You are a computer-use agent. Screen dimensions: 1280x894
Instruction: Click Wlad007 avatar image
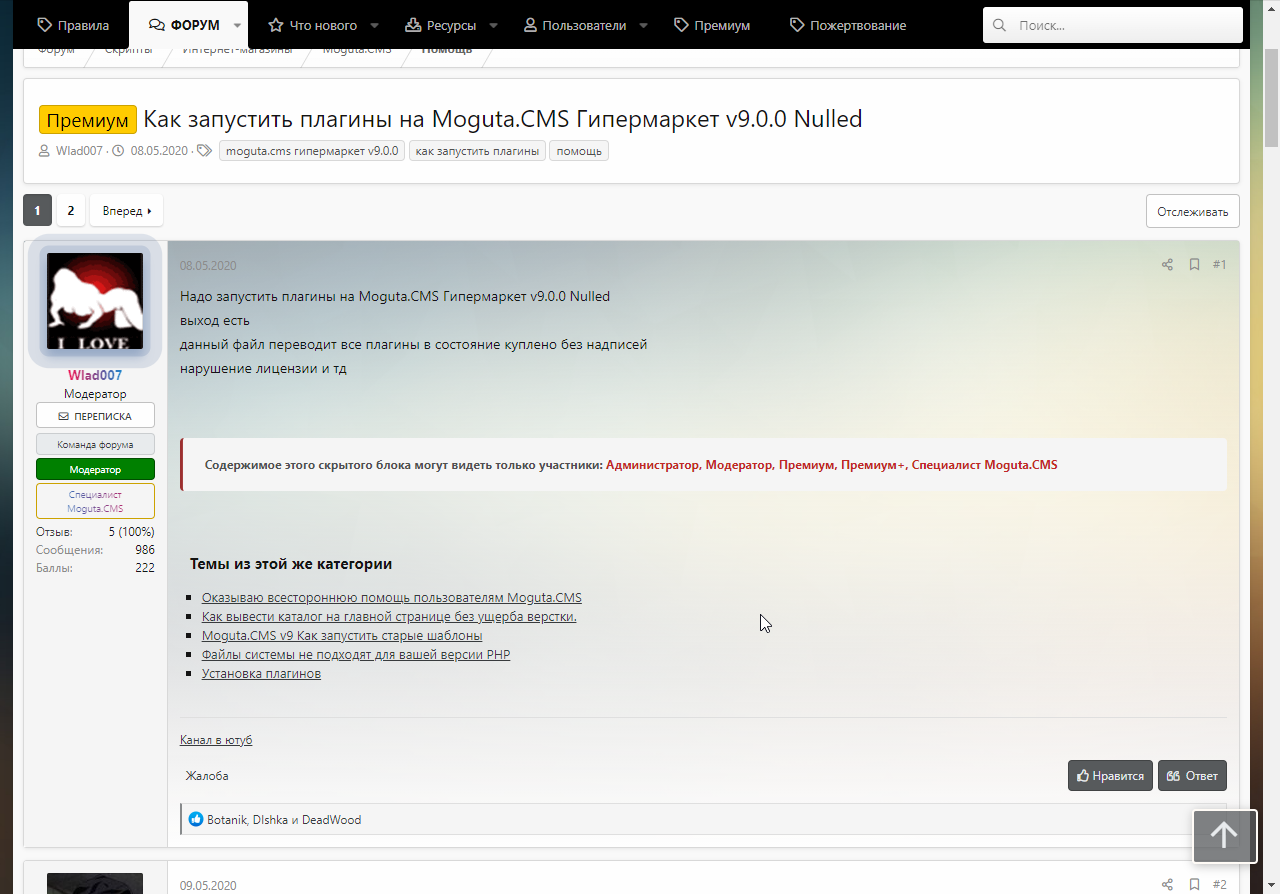point(95,300)
